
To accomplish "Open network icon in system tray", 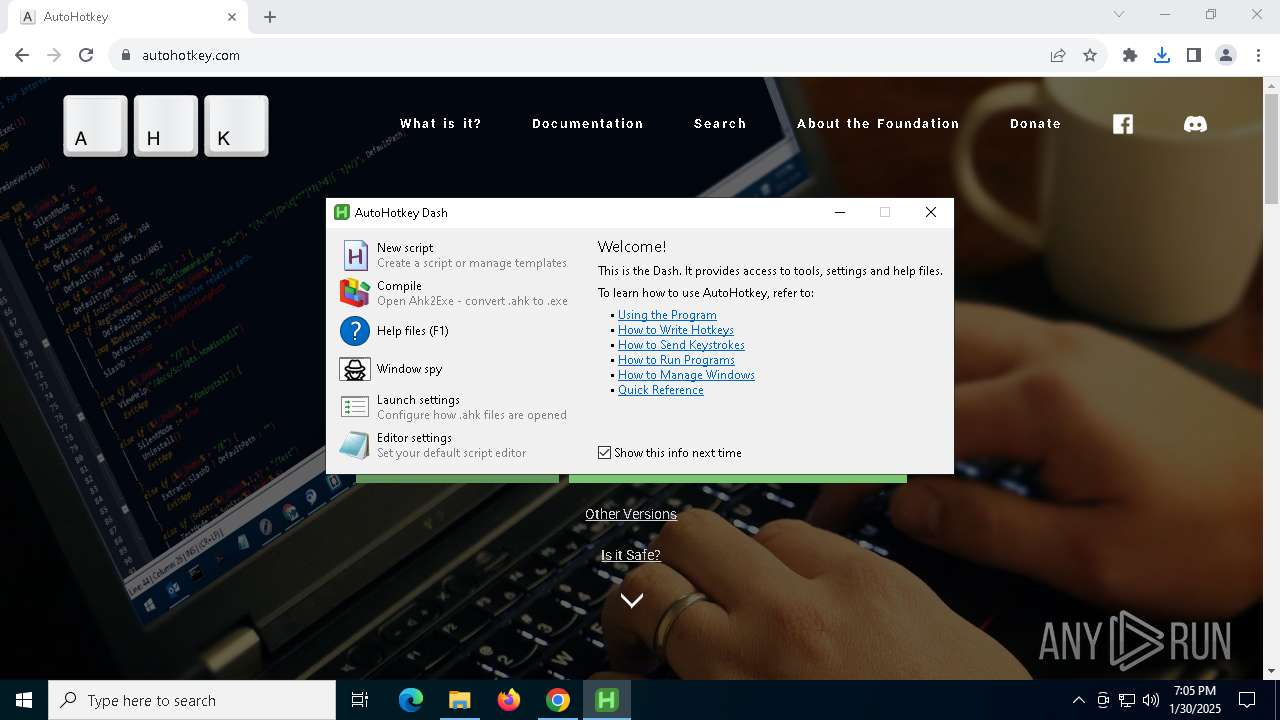I will pos(1127,700).
